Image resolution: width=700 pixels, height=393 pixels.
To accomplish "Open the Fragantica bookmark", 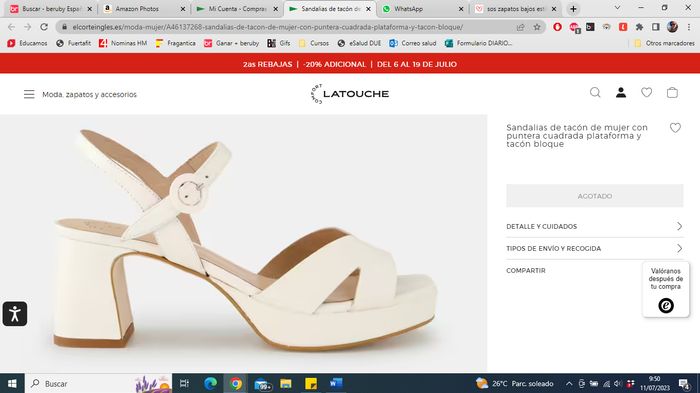I will pyautogui.click(x=175, y=43).
